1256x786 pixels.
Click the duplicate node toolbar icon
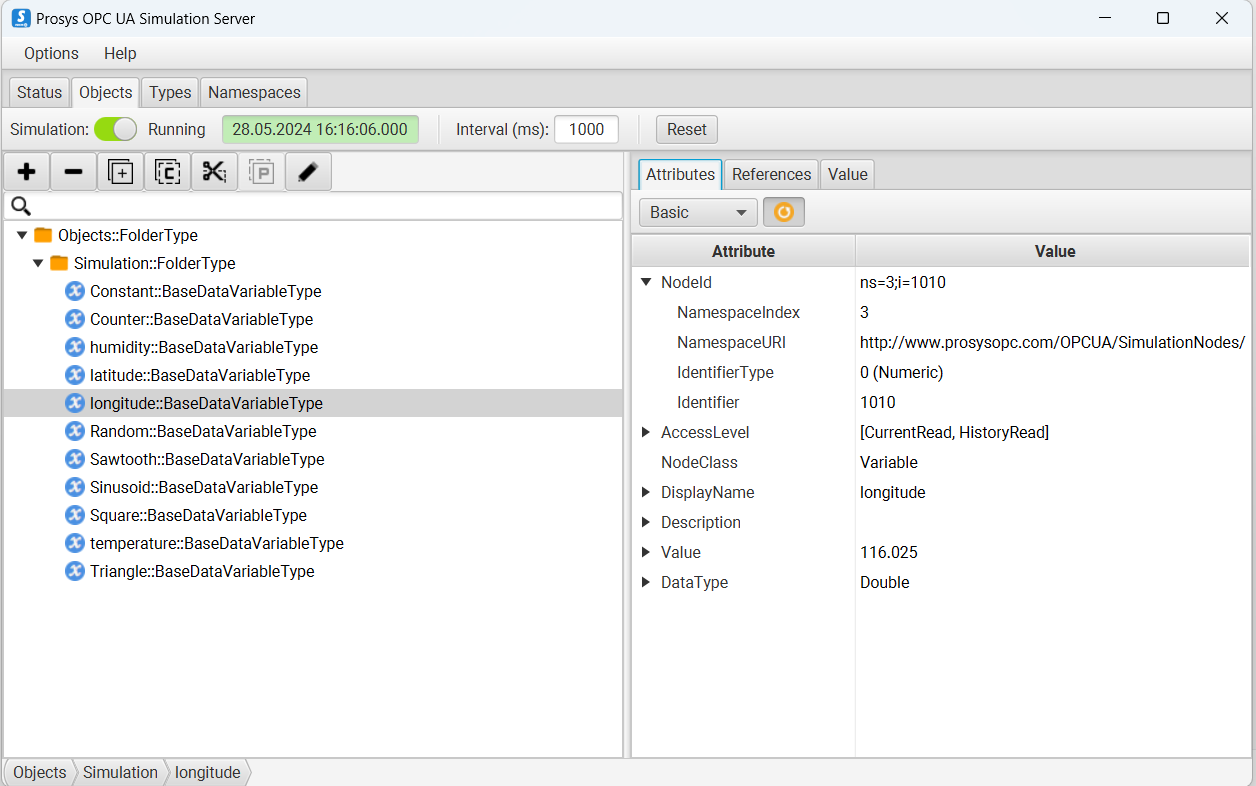pyautogui.click(x=120, y=172)
